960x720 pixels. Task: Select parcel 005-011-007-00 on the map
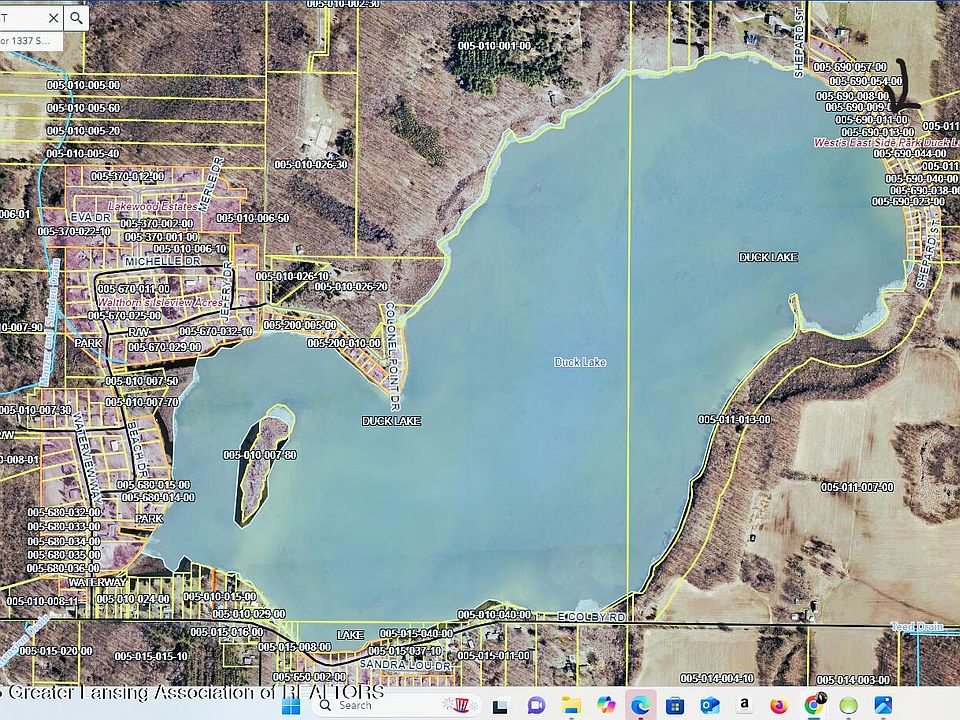pos(857,487)
